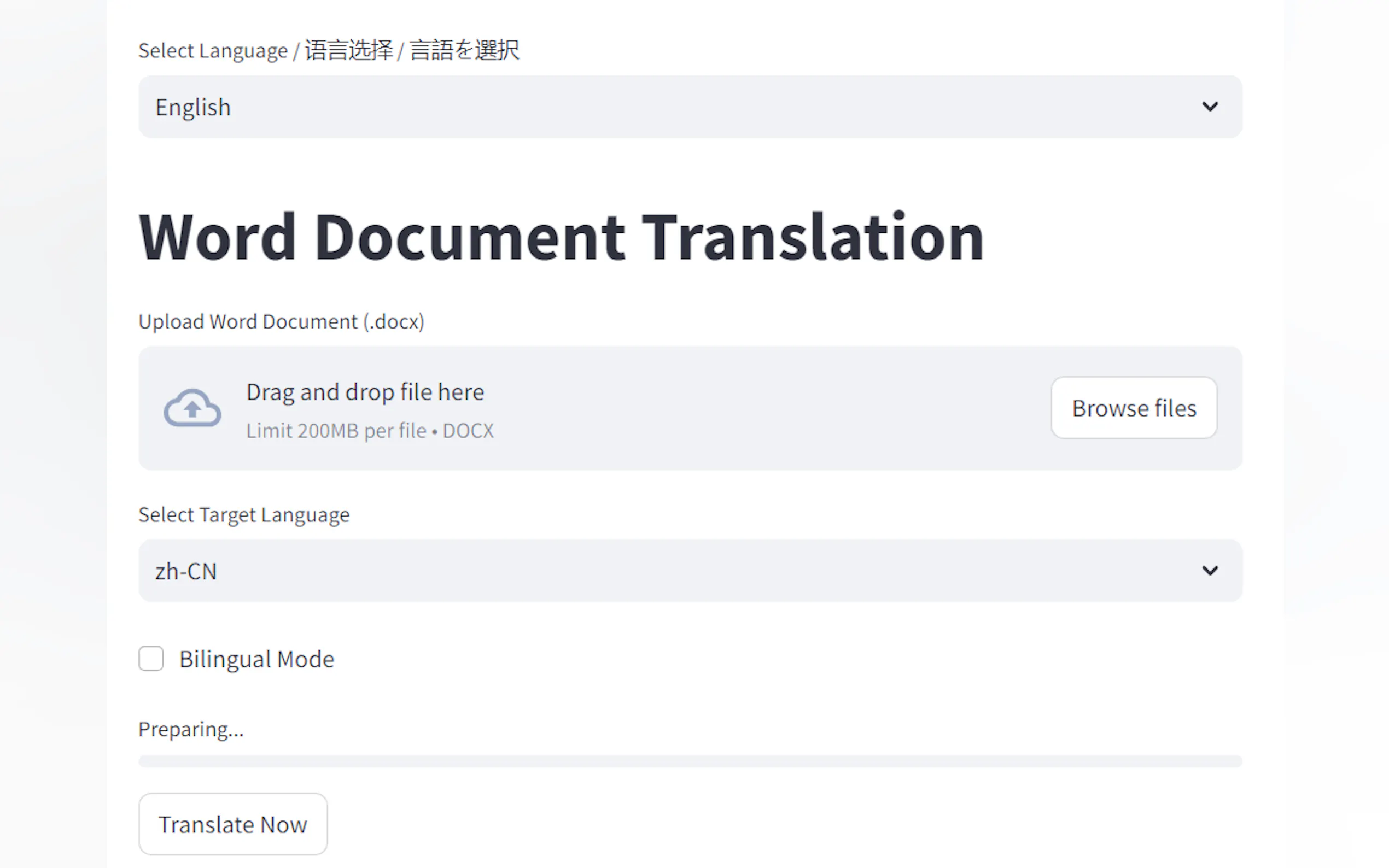Image resolution: width=1389 pixels, height=868 pixels.
Task: Click the 'Limit 200MB per file • DOCX' hint
Action: pos(369,431)
